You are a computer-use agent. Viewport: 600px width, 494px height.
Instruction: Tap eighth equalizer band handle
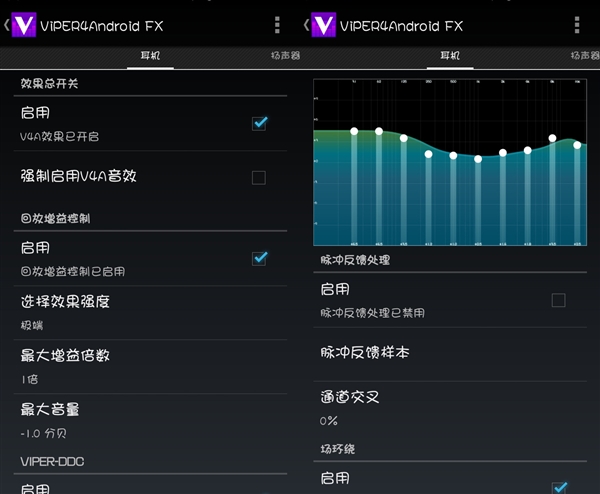point(528,150)
